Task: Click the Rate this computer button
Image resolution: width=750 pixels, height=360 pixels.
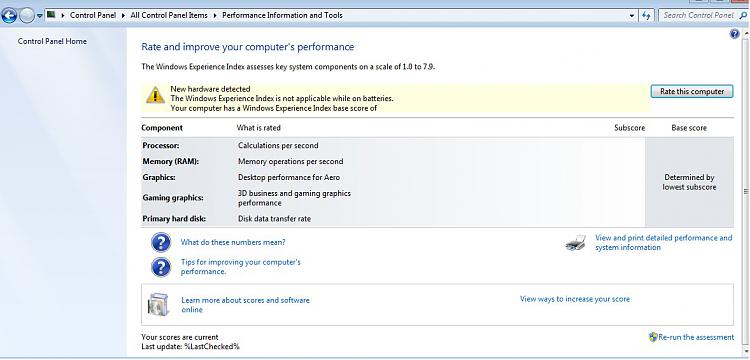Action: [x=692, y=91]
